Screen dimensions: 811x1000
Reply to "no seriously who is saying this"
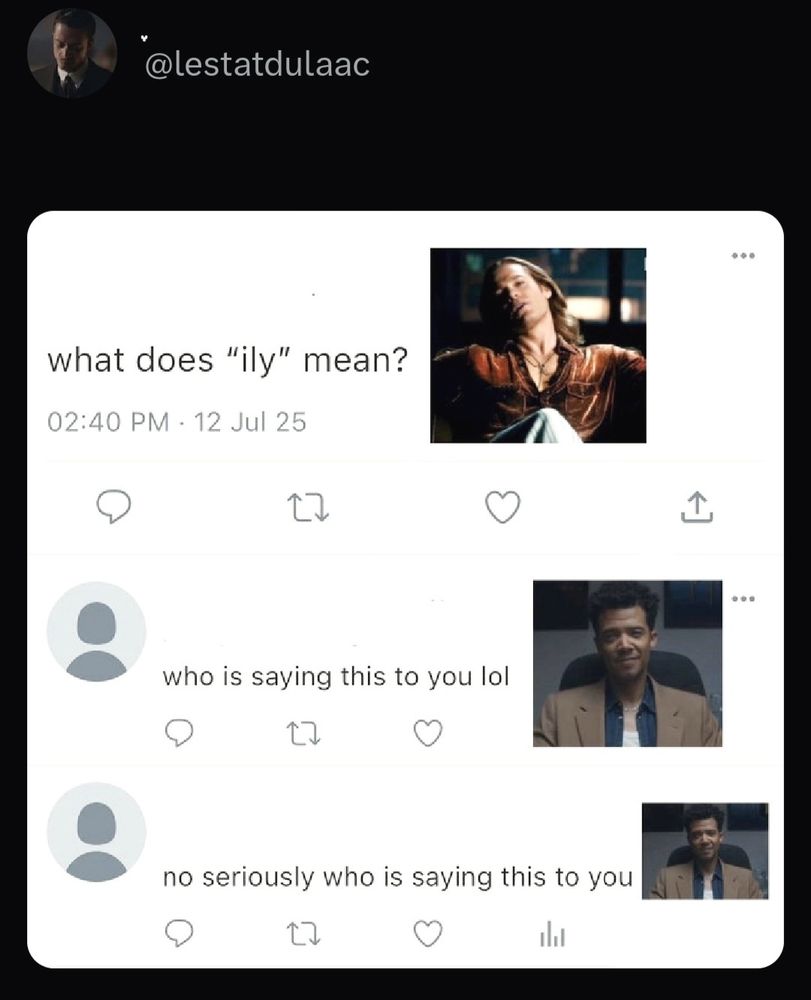(179, 934)
